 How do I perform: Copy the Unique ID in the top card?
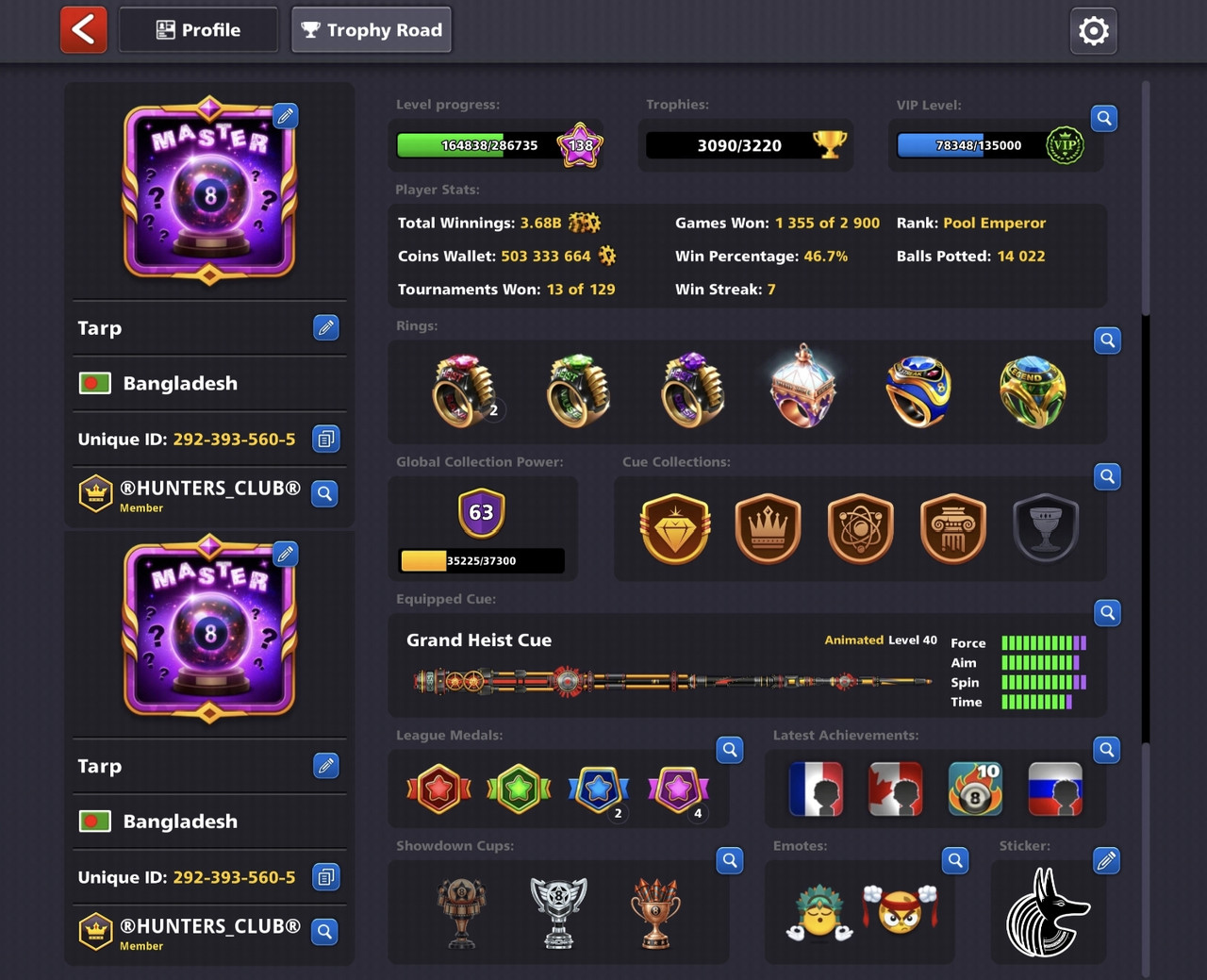[326, 439]
